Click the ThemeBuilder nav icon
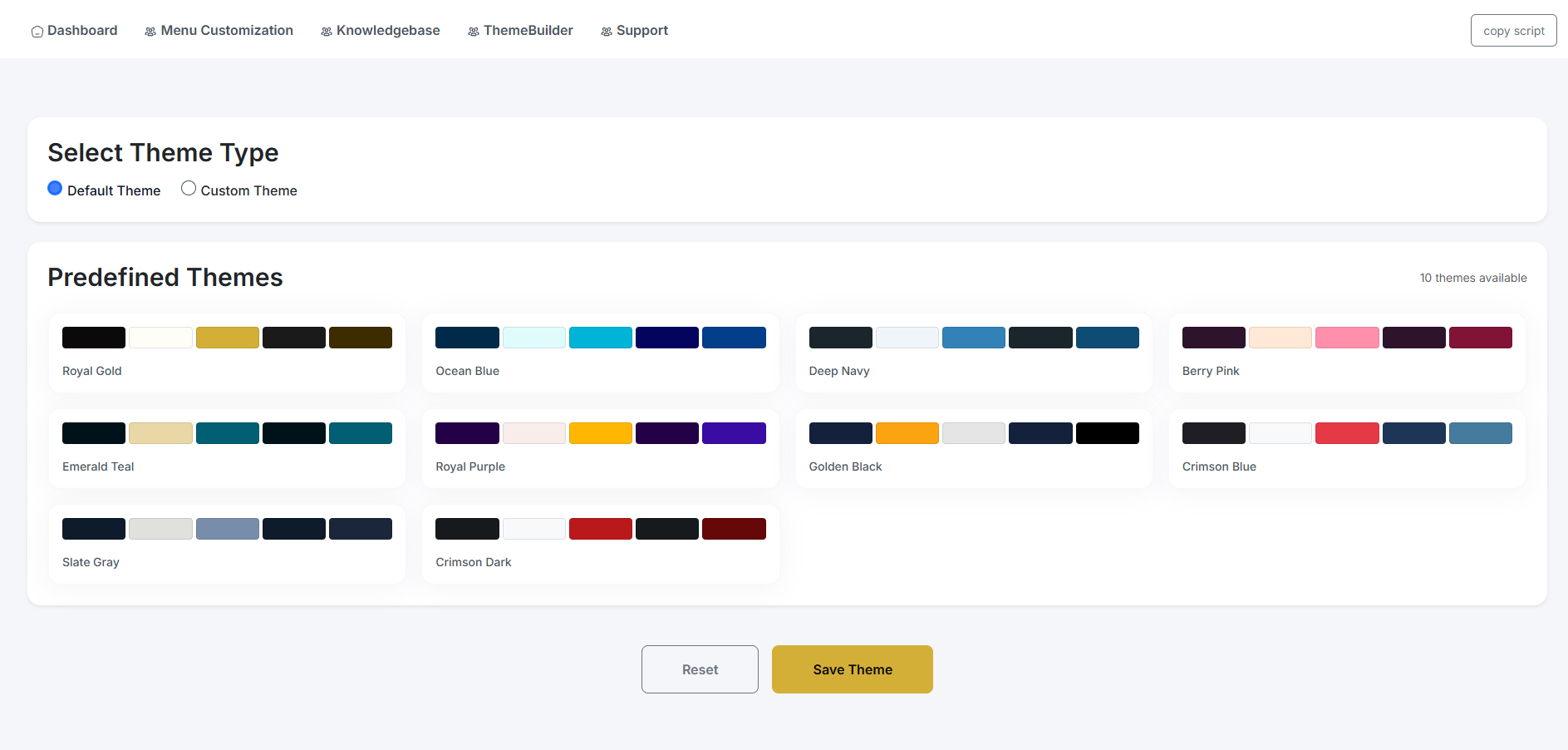Screen dimensions: 1568x750 (x=474, y=32)
